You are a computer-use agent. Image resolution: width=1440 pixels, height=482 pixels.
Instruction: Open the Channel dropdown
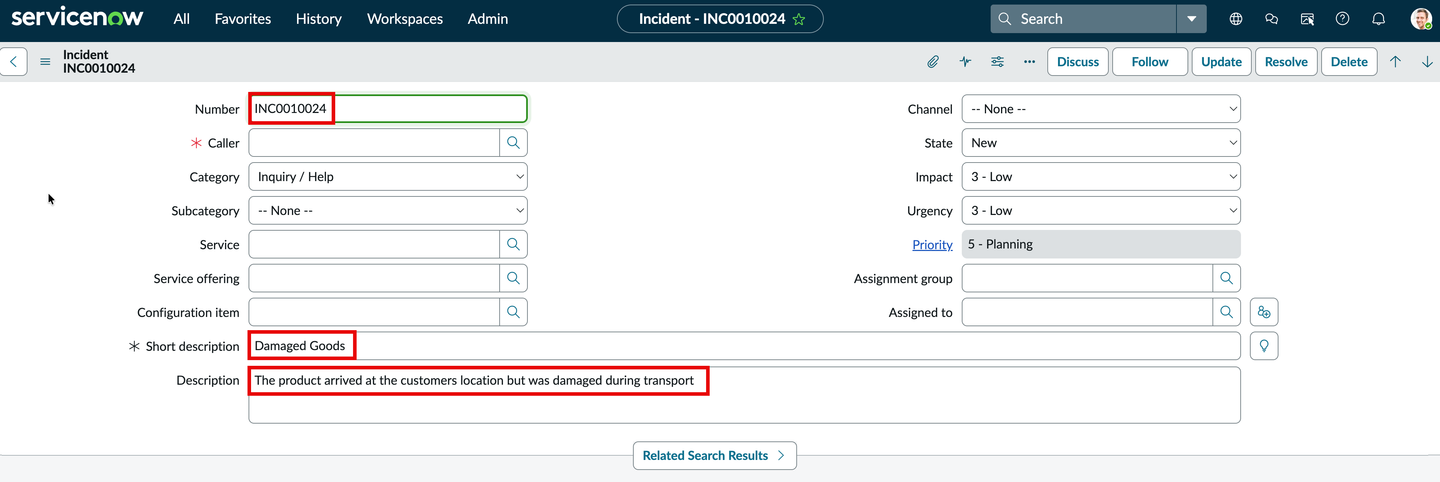click(1101, 109)
